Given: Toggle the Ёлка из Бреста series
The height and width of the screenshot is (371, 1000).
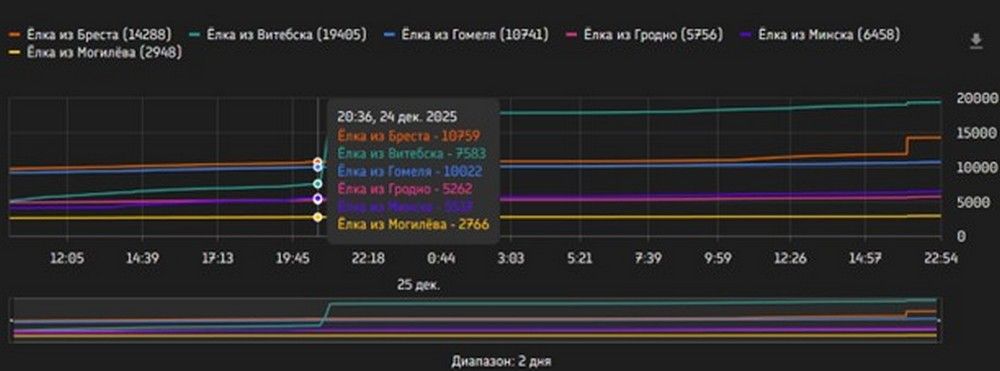Looking at the screenshot, I should 91,34.
